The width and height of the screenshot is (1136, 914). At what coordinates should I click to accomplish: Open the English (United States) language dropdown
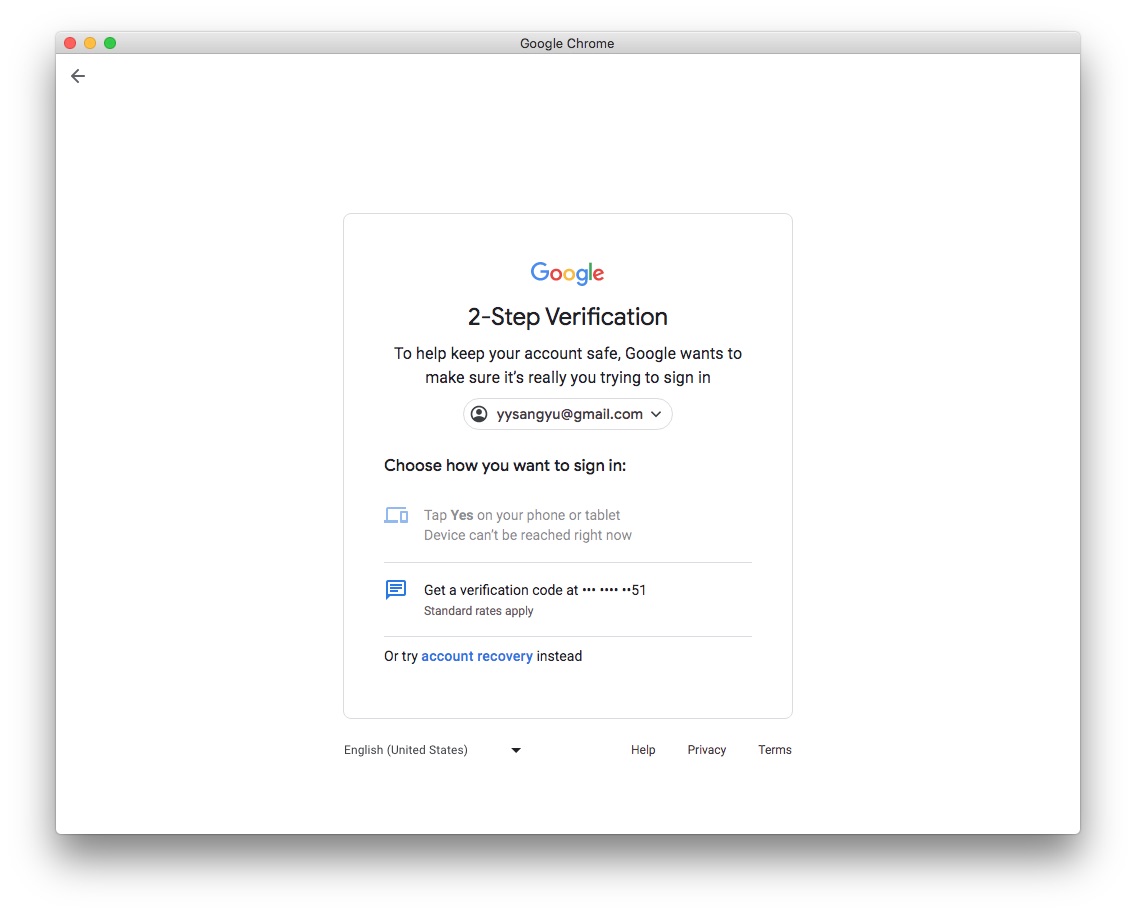[433, 750]
